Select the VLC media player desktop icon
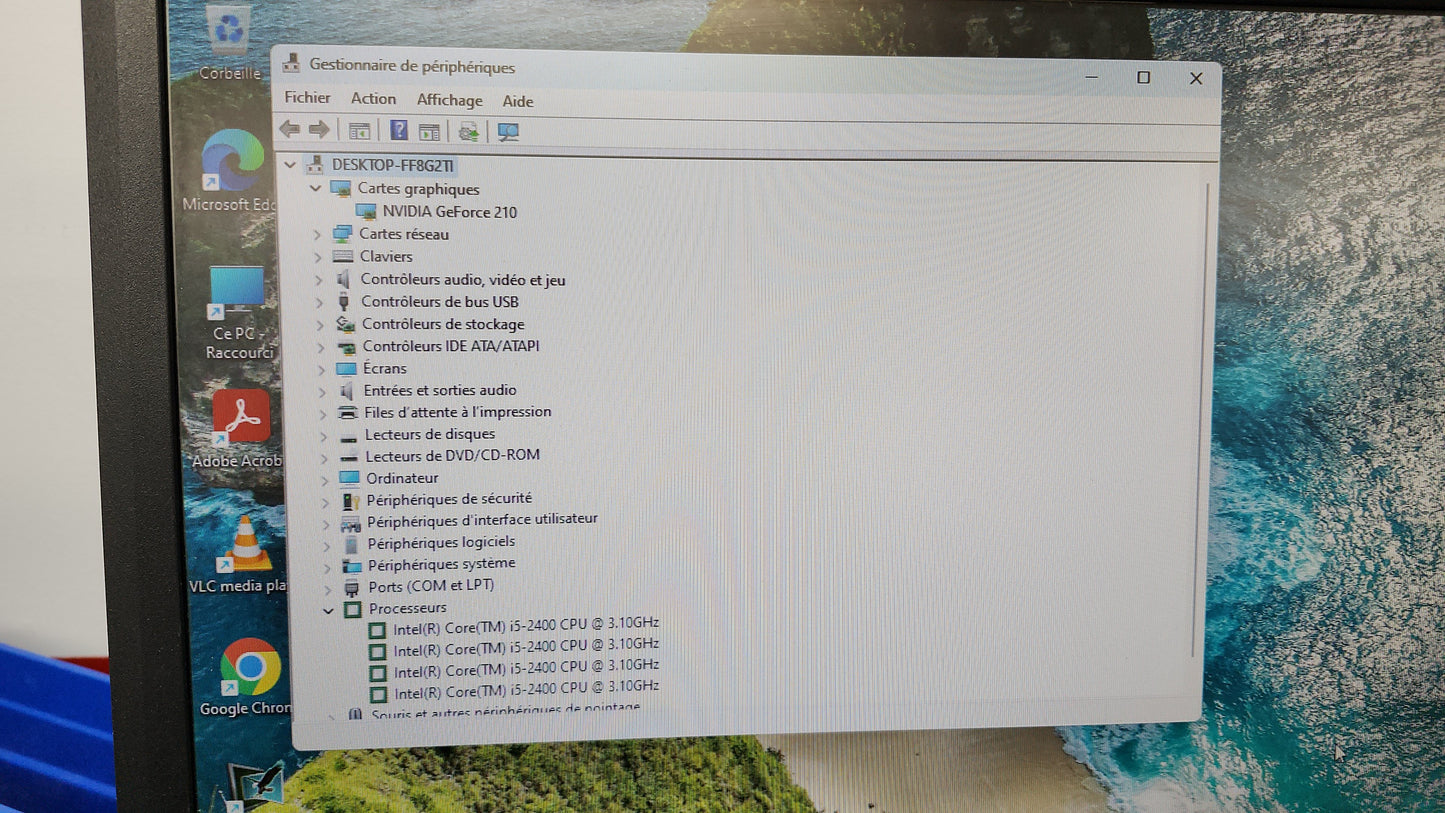This screenshot has width=1445, height=813. pyautogui.click(x=245, y=546)
